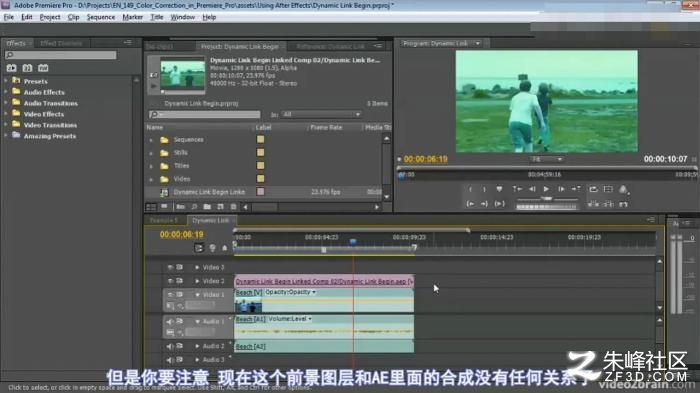Click Export Frame / Trim monitor icon

[623, 204]
